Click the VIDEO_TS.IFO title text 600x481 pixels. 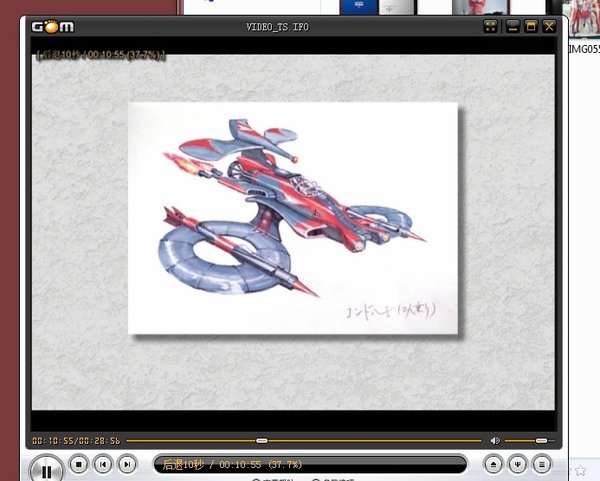(x=277, y=27)
